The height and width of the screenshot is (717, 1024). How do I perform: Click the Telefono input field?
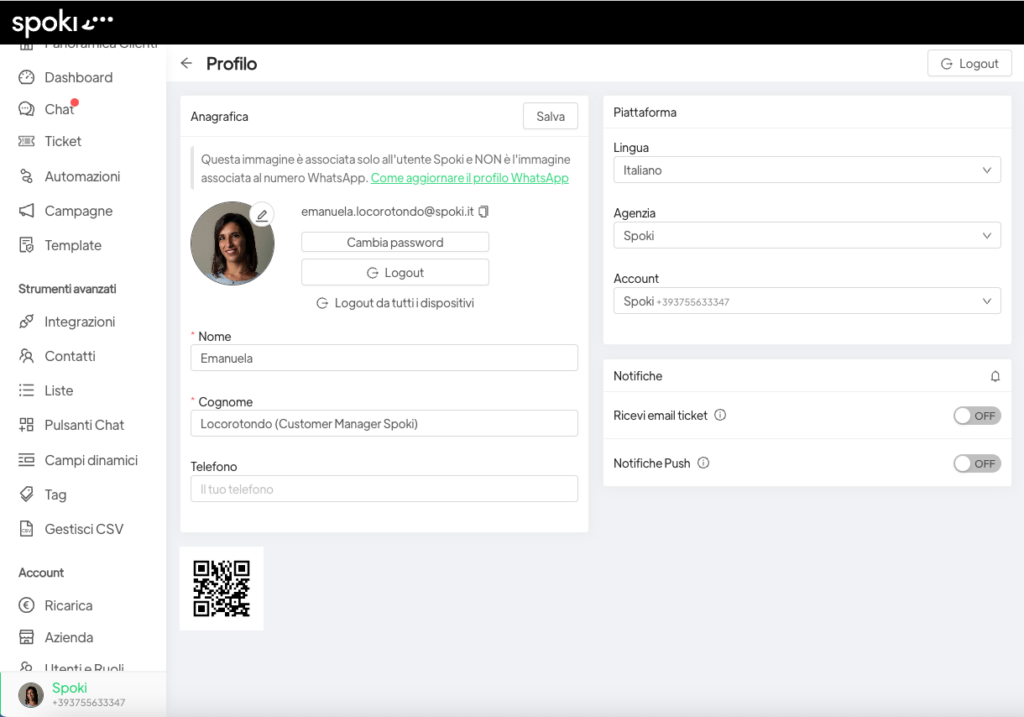pos(384,489)
